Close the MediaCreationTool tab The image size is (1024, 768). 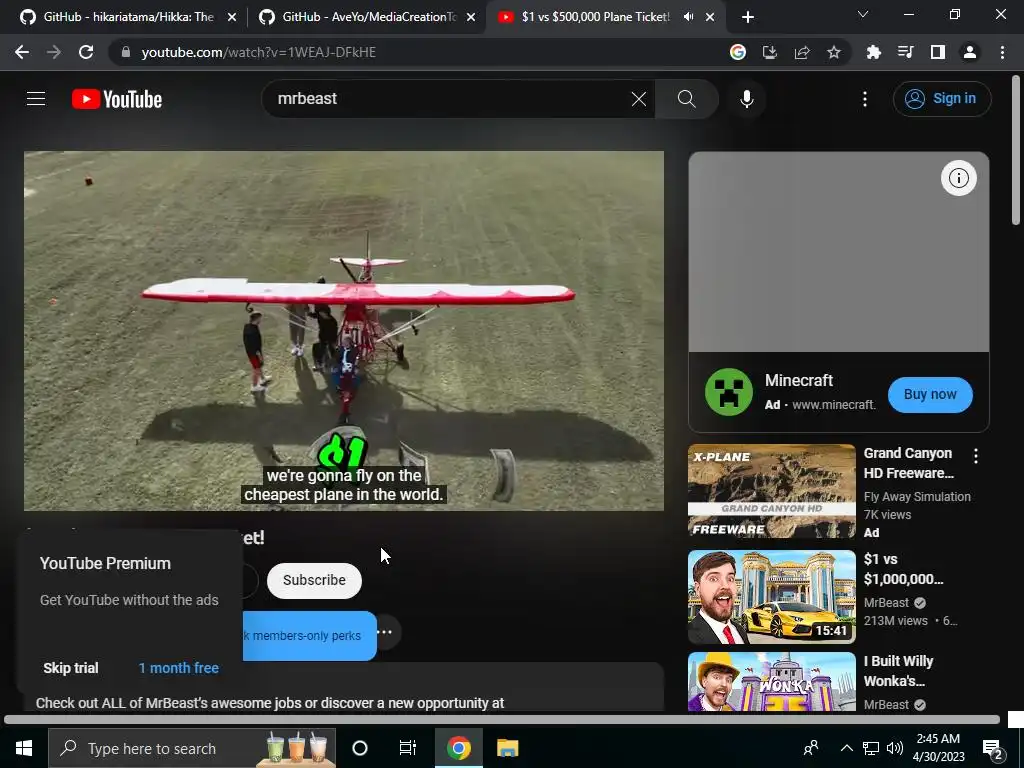[471, 18]
